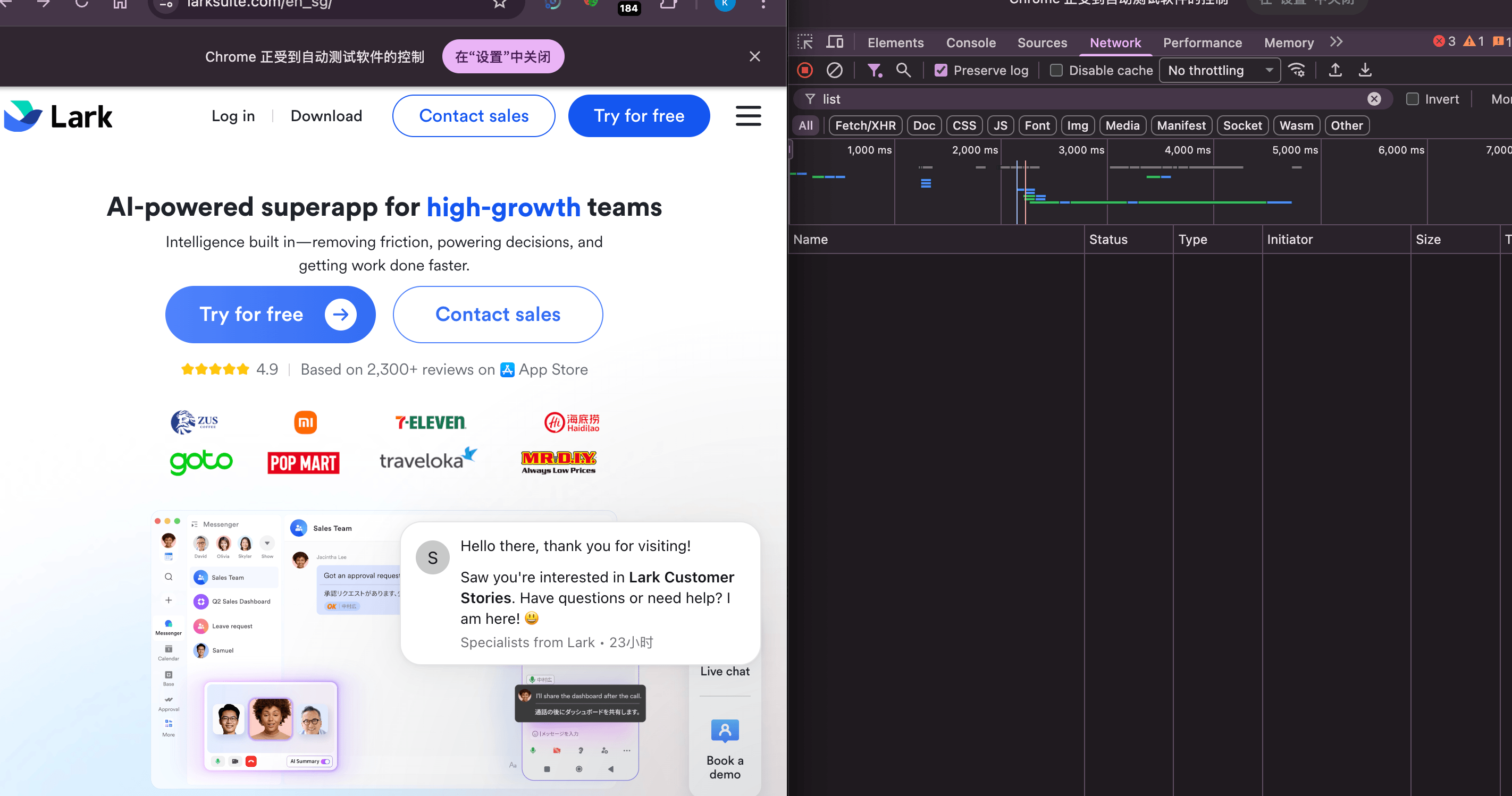Click the Download link
Image resolution: width=1512 pixels, height=796 pixels.
(x=326, y=116)
